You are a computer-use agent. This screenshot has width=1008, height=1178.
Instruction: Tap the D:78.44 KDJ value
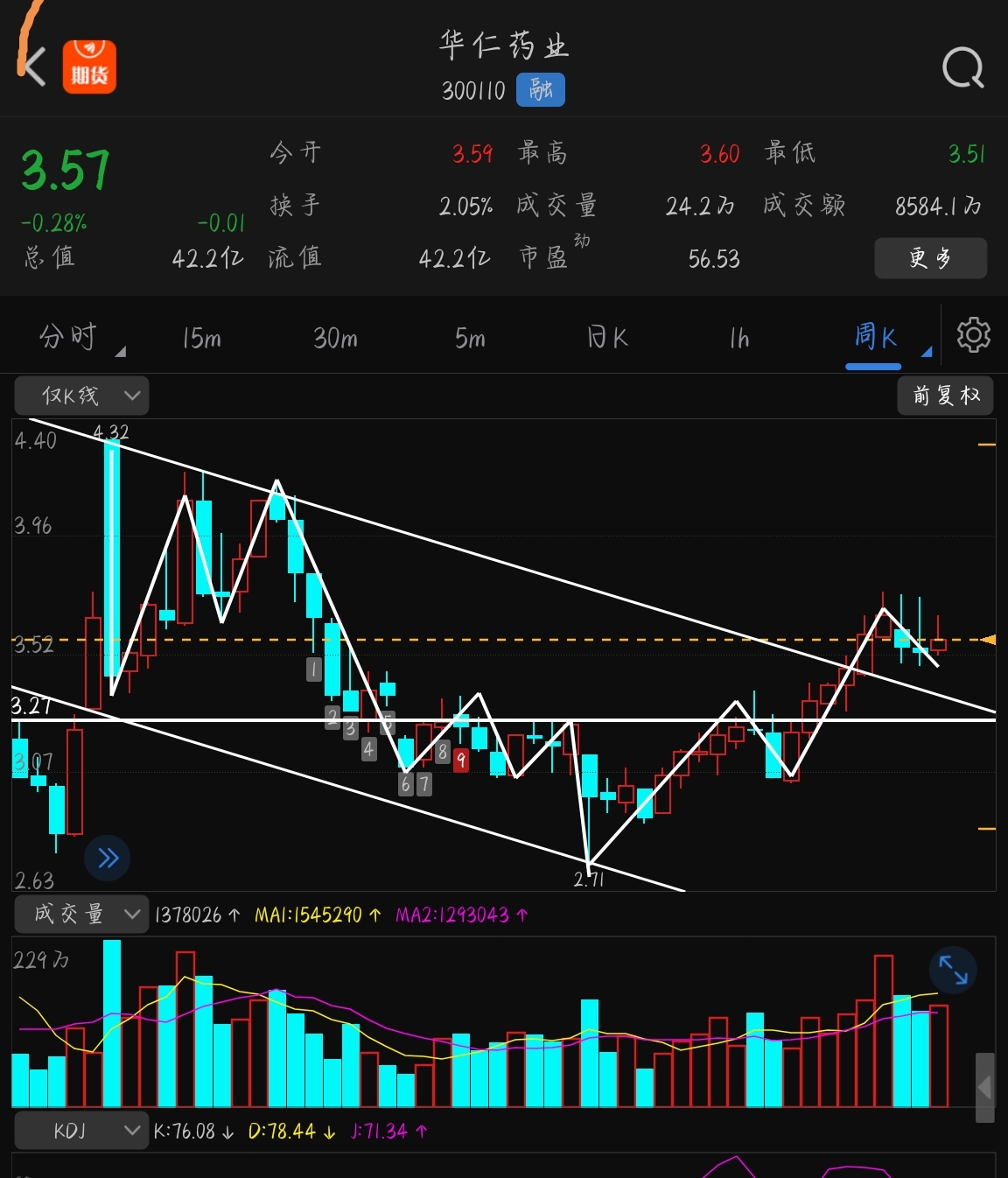(x=292, y=1131)
